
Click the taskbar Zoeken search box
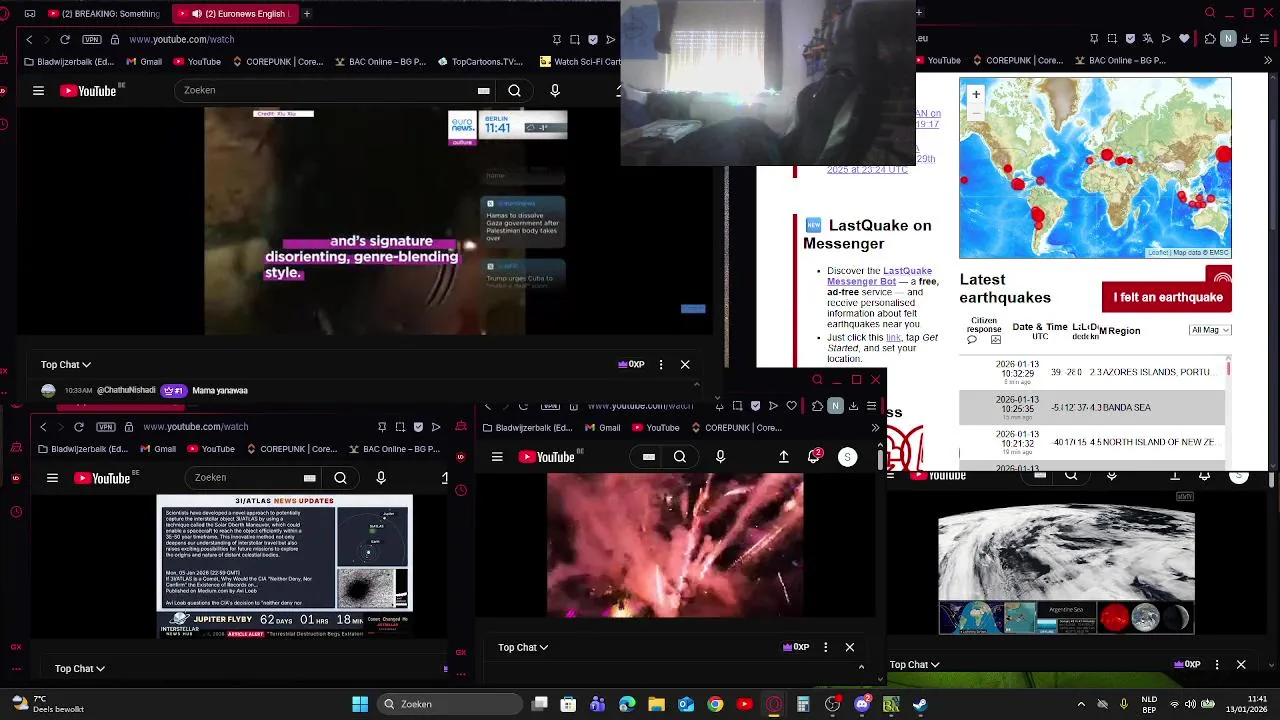click(x=450, y=704)
